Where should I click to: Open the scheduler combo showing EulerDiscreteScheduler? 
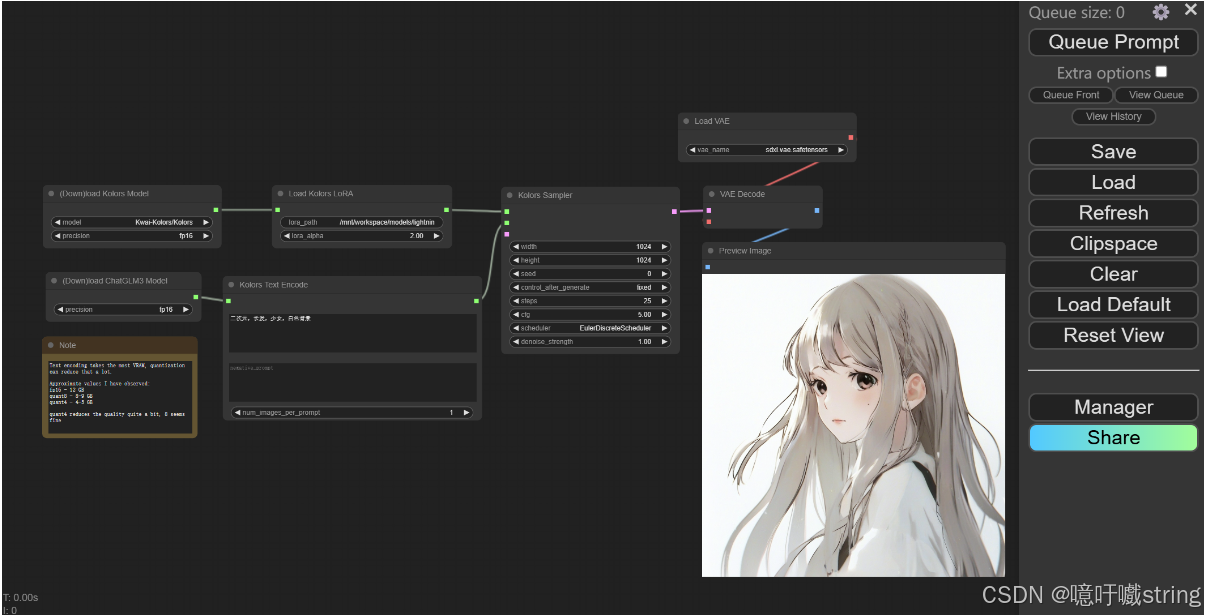click(590, 328)
